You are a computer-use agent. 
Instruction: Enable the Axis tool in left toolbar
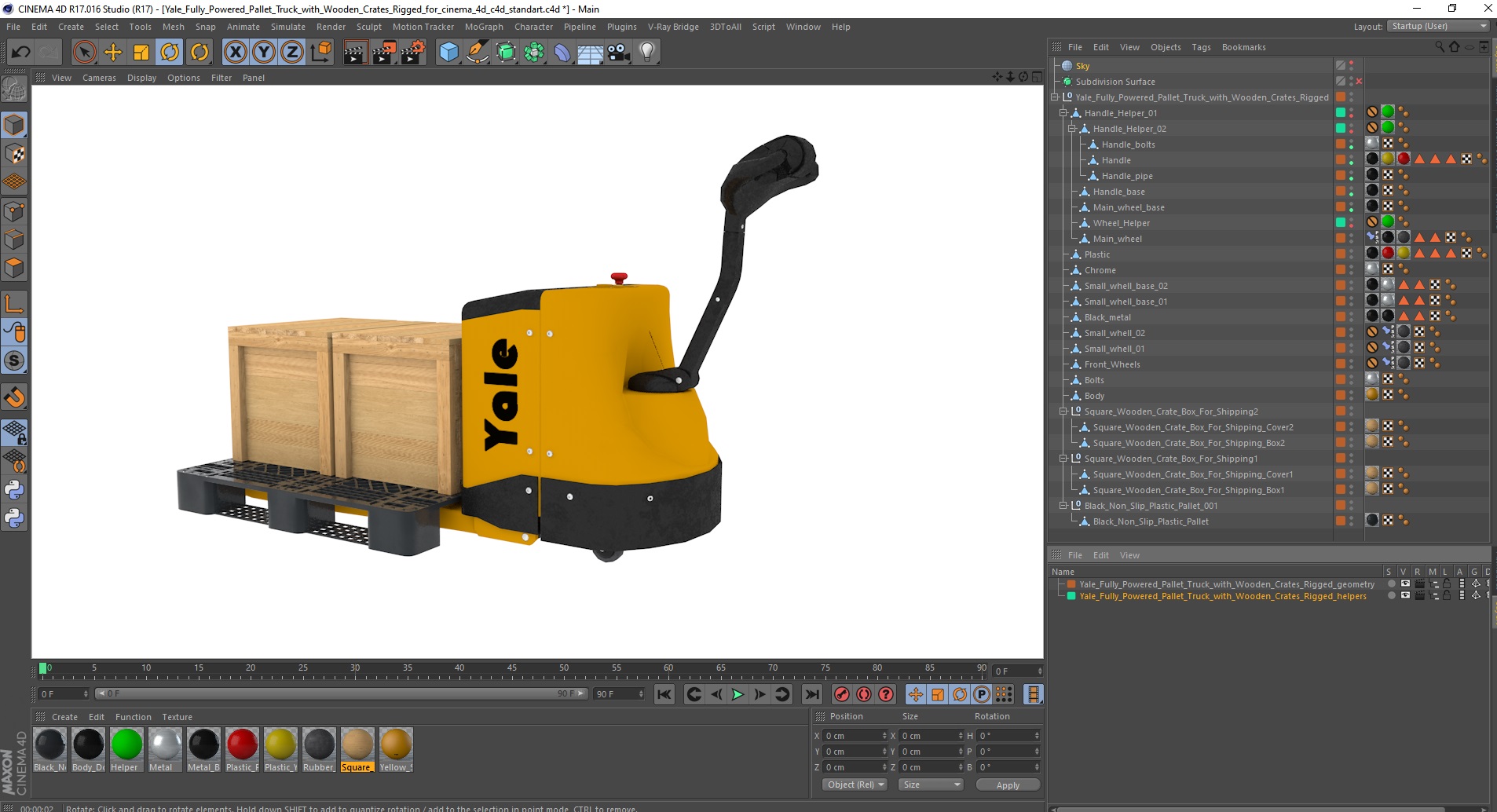[14, 304]
